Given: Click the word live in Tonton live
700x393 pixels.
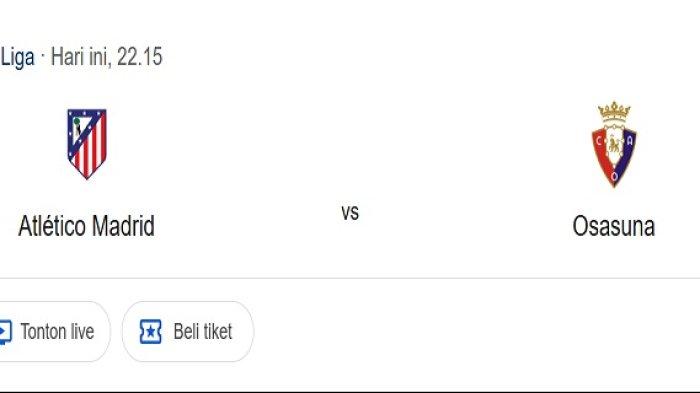Looking at the screenshot, I should (x=82, y=332).
